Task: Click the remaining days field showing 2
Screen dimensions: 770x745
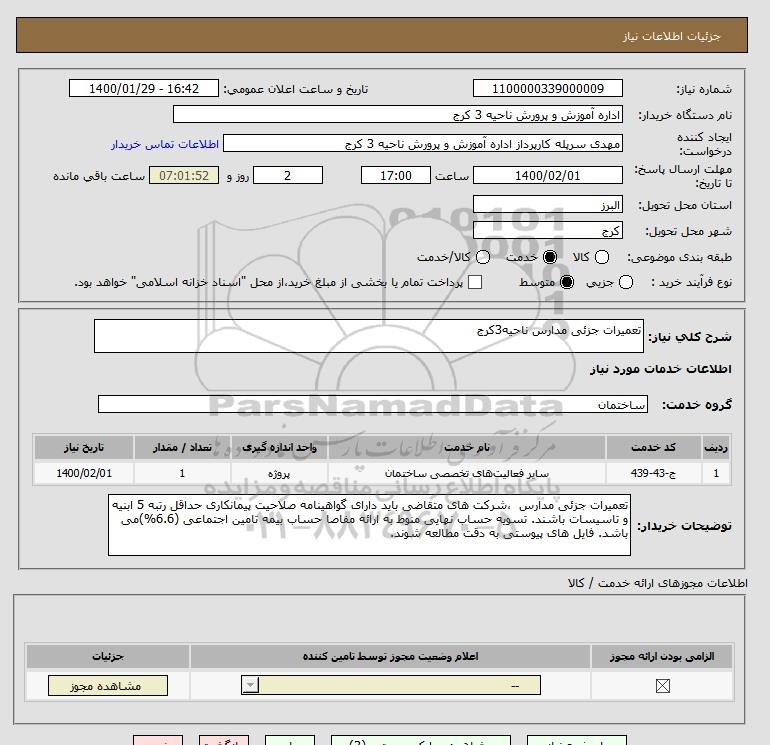Action: coord(288,175)
